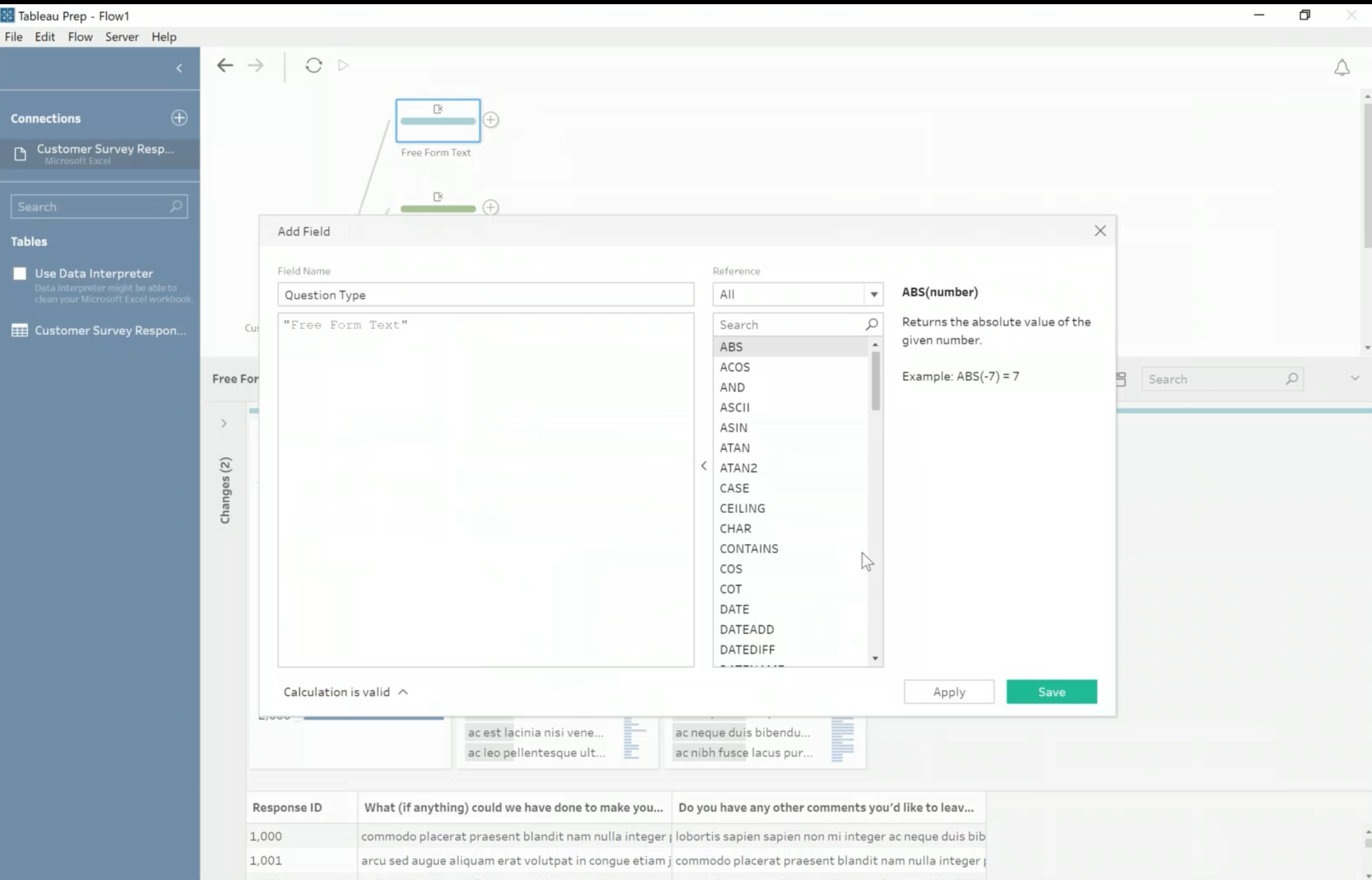Click the back arrow in the toolbar
1372x880 pixels.
coord(225,65)
